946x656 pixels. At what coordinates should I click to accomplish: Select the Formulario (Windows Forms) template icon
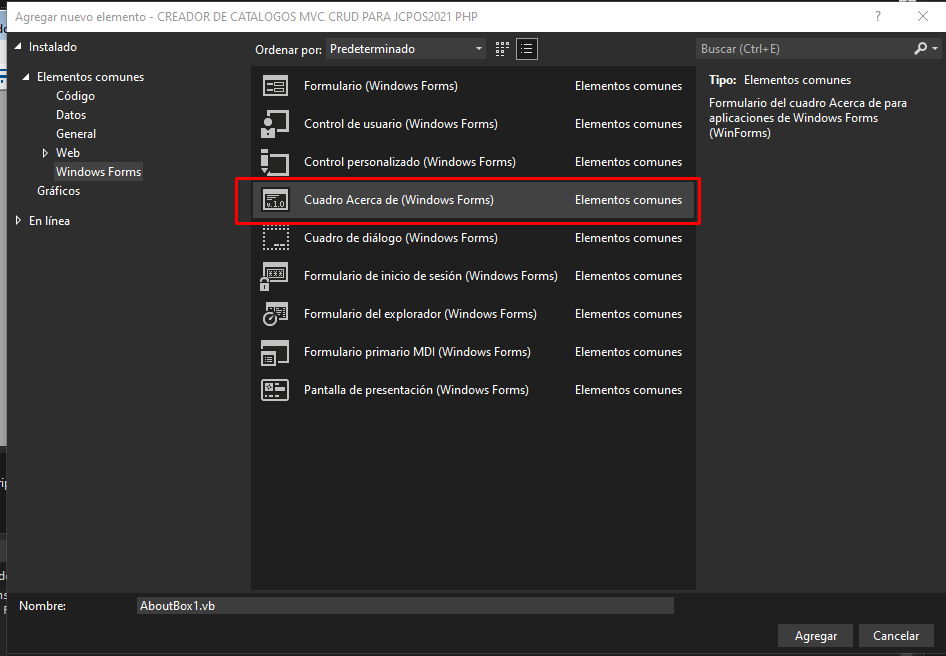[275, 86]
